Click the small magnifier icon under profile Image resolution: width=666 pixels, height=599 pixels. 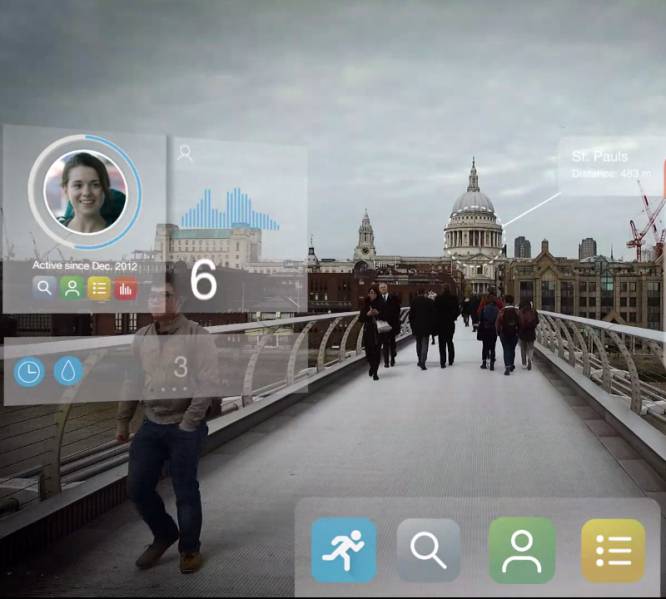pyautogui.click(x=44, y=288)
